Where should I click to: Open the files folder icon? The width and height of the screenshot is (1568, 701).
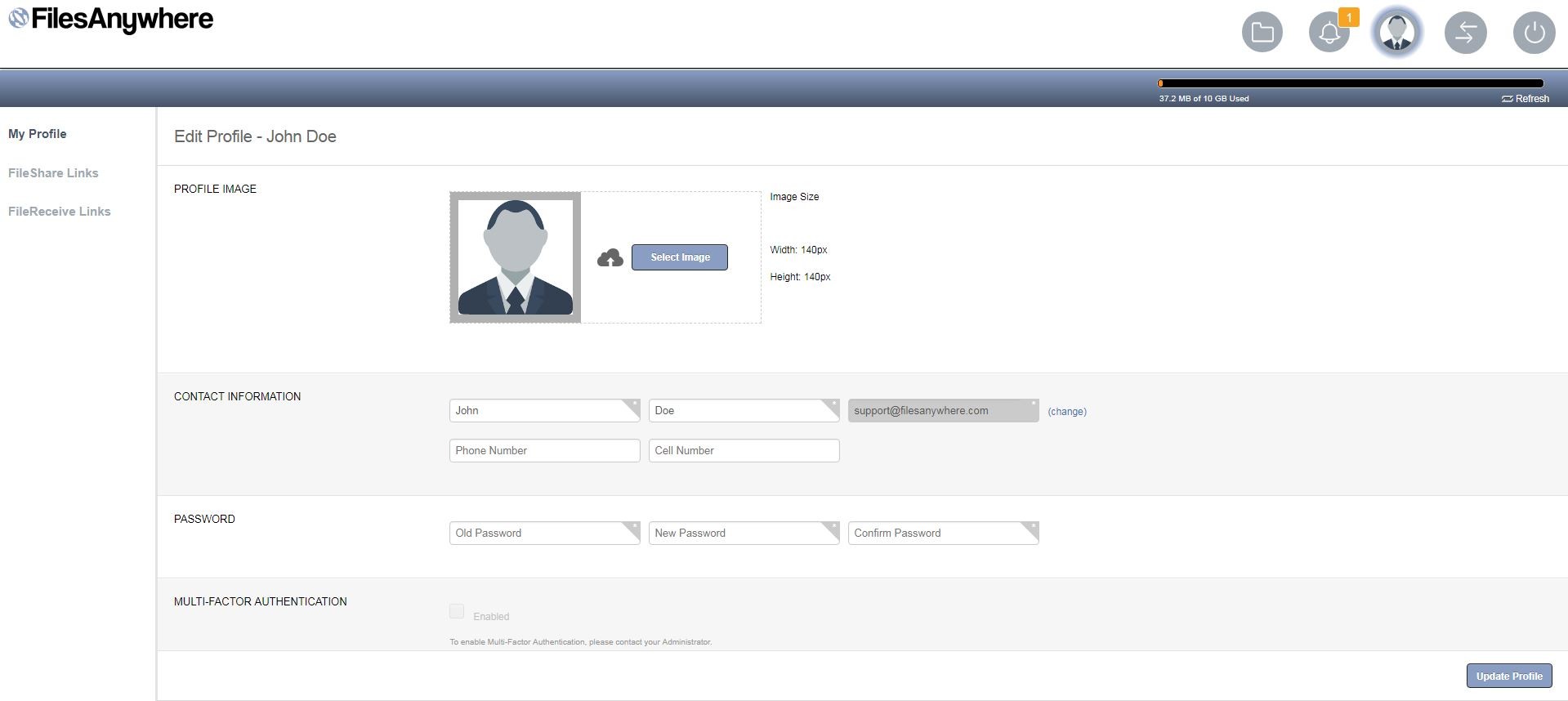pyautogui.click(x=1262, y=33)
